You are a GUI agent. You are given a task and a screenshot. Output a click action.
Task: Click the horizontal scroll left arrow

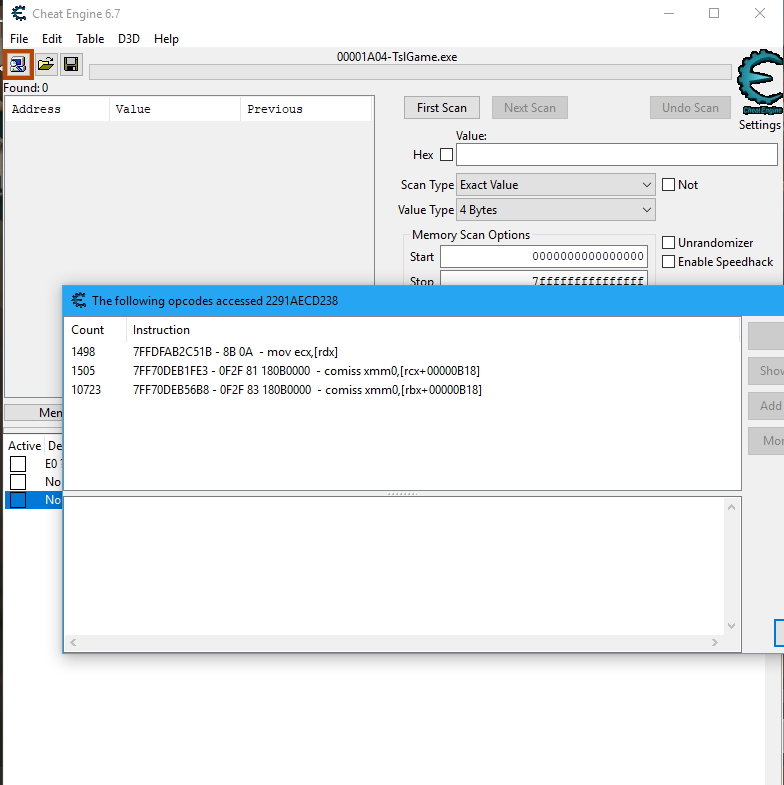pyautogui.click(x=73, y=642)
